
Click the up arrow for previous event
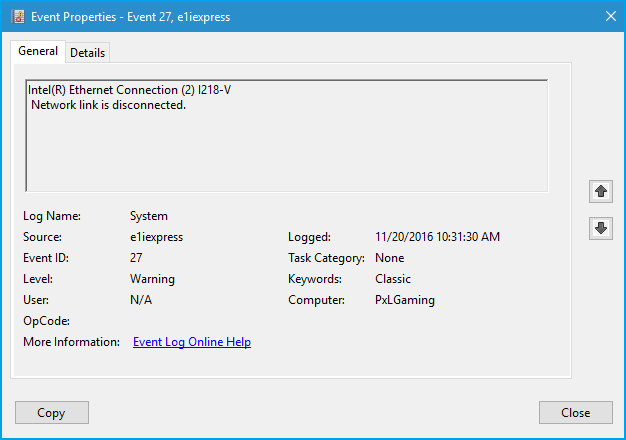coord(601,190)
